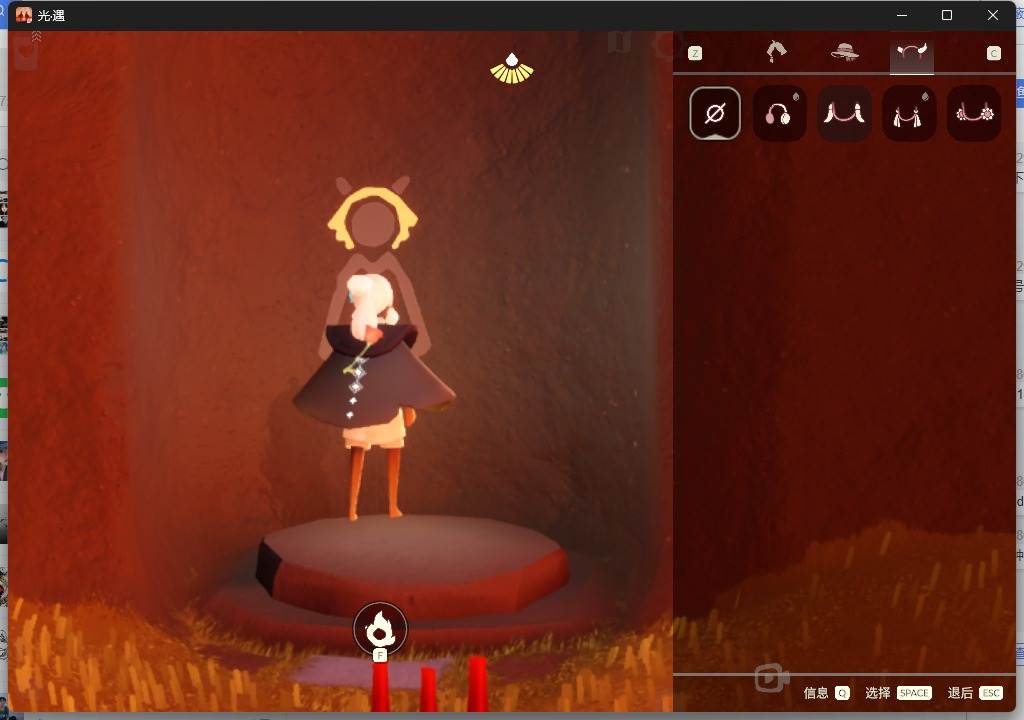This screenshot has height=720, width=1024.
Task: Tap the flame action button marked F
Action: pos(380,629)
